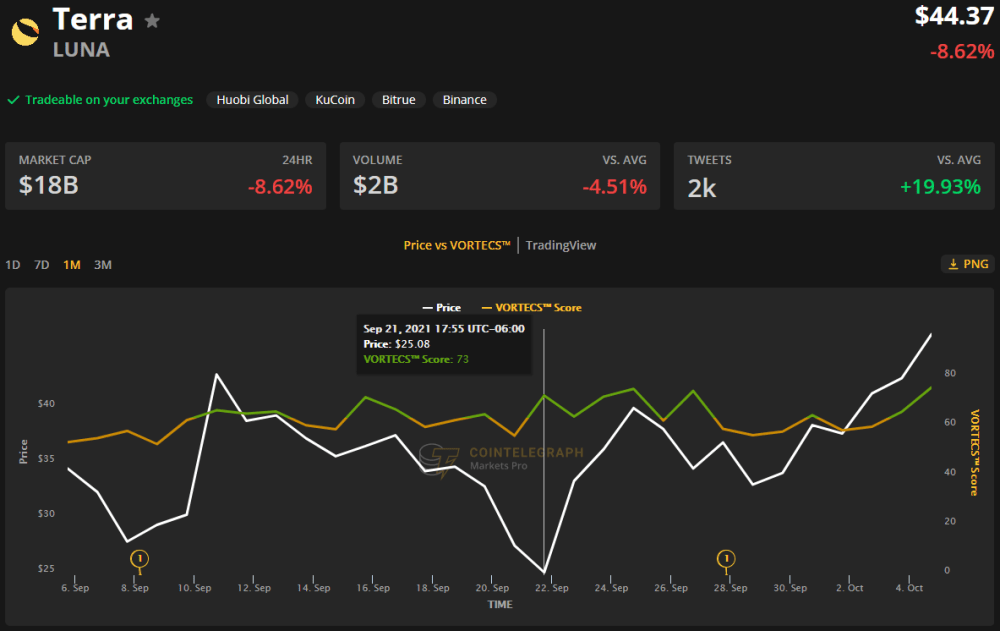Select the Binance exchange tag
This screenshot has height=631, width=1000.
pos(464,100)
